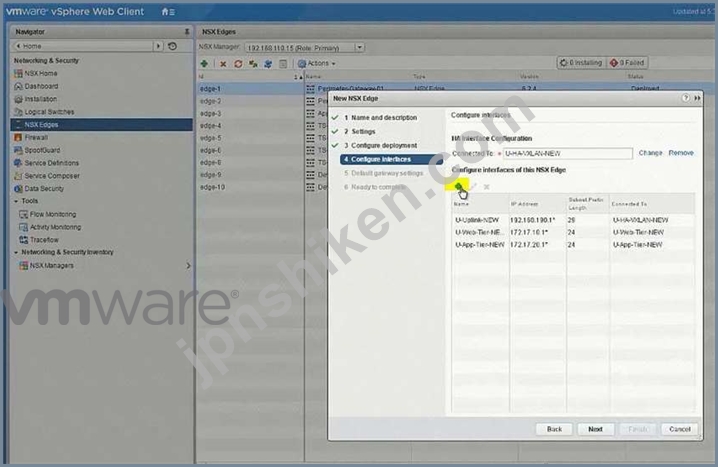The height and width of the screenshot is (467, 718).
Task: Click the Connected To input field
Action: [568, 153]
